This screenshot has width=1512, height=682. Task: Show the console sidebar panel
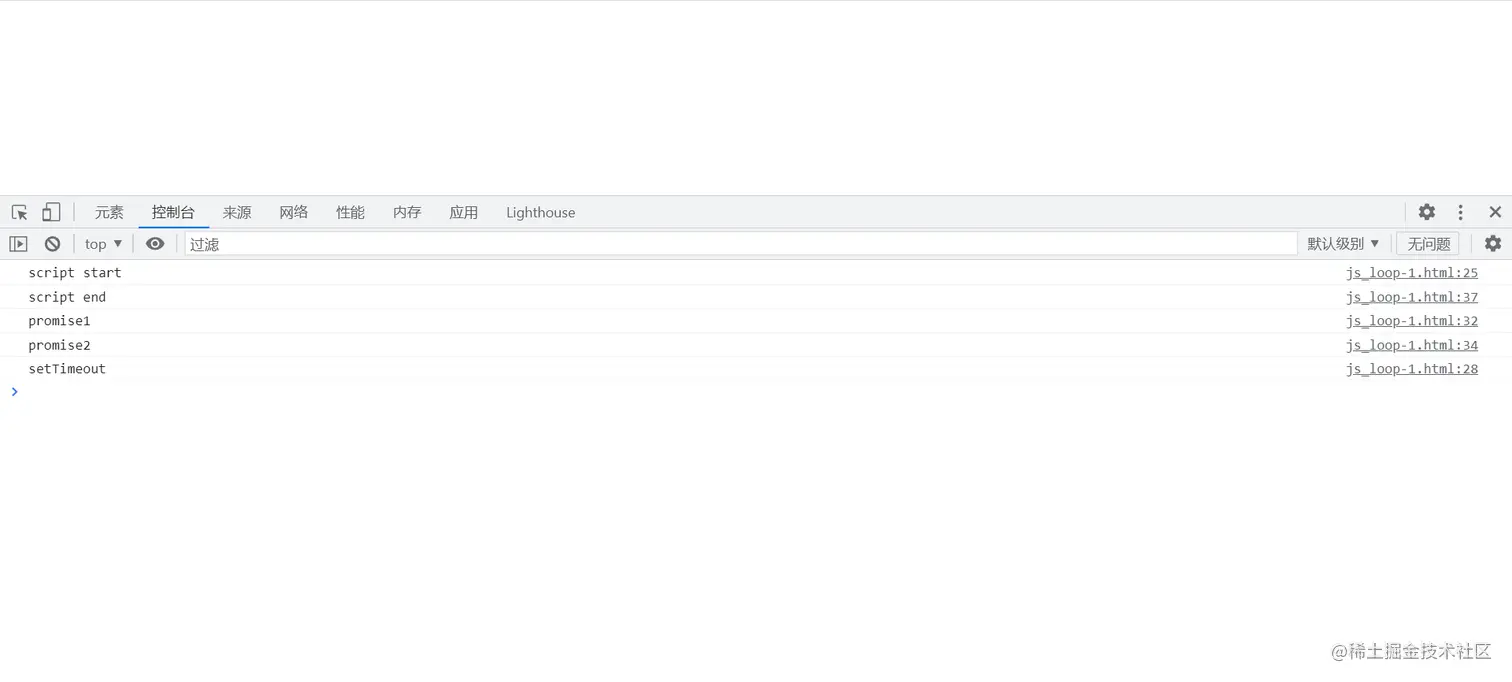[18, 243]
